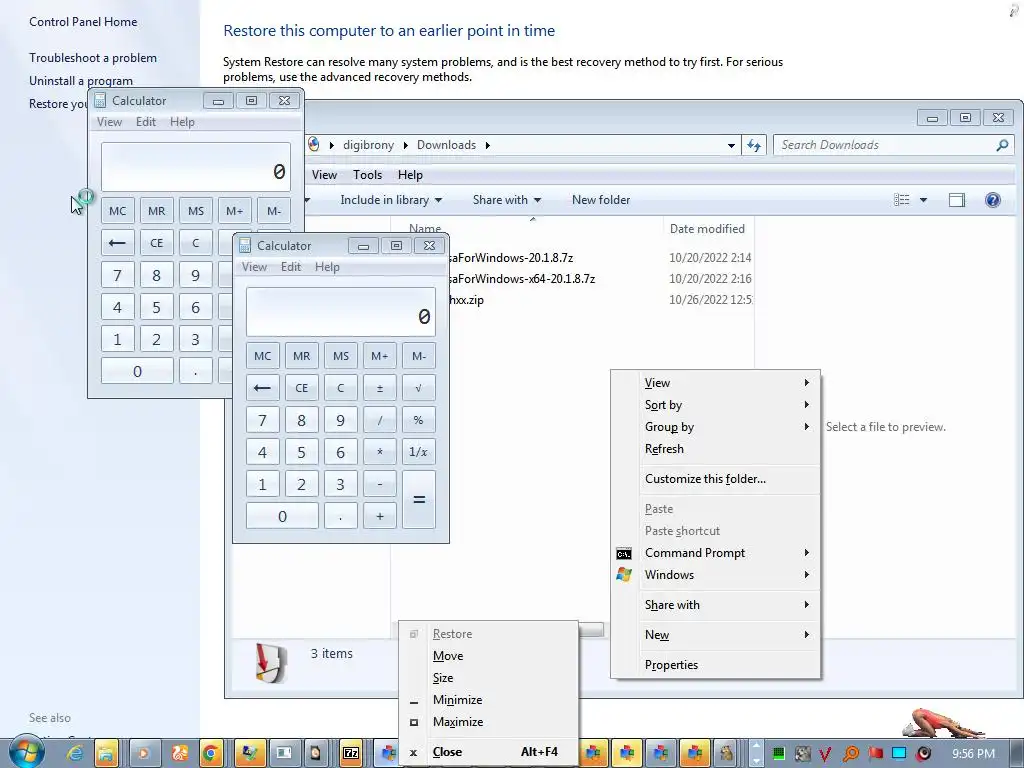Click the Windows flag icon in the context menu

(624, 575)
